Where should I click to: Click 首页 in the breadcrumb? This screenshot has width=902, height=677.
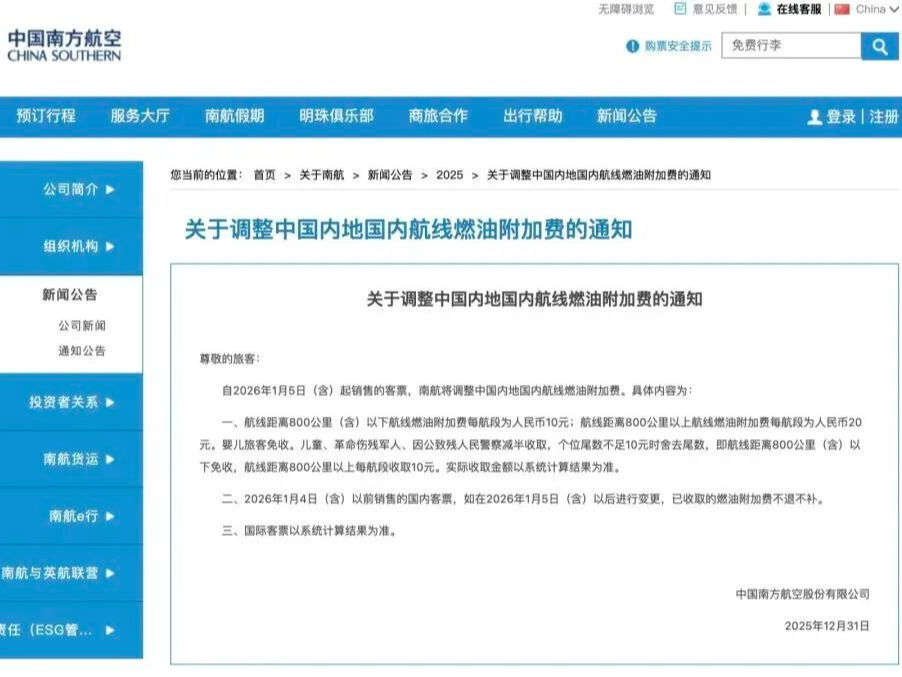pyautogui.click(x=264, y=174)
